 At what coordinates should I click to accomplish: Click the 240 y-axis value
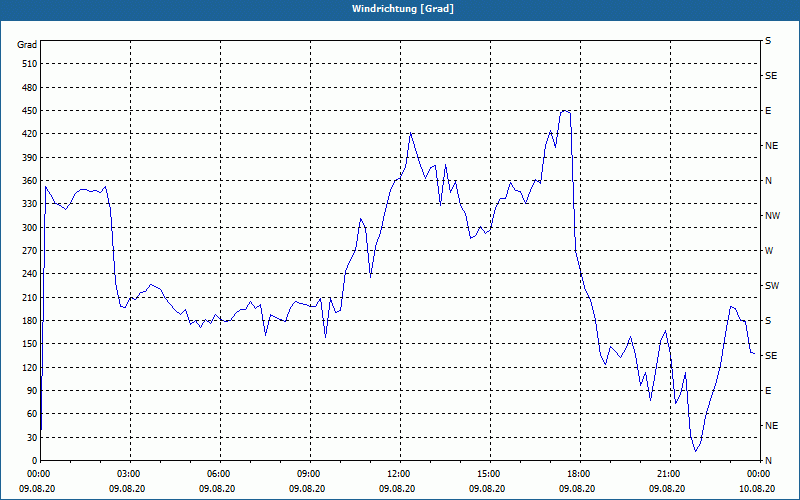click(30, 273)
